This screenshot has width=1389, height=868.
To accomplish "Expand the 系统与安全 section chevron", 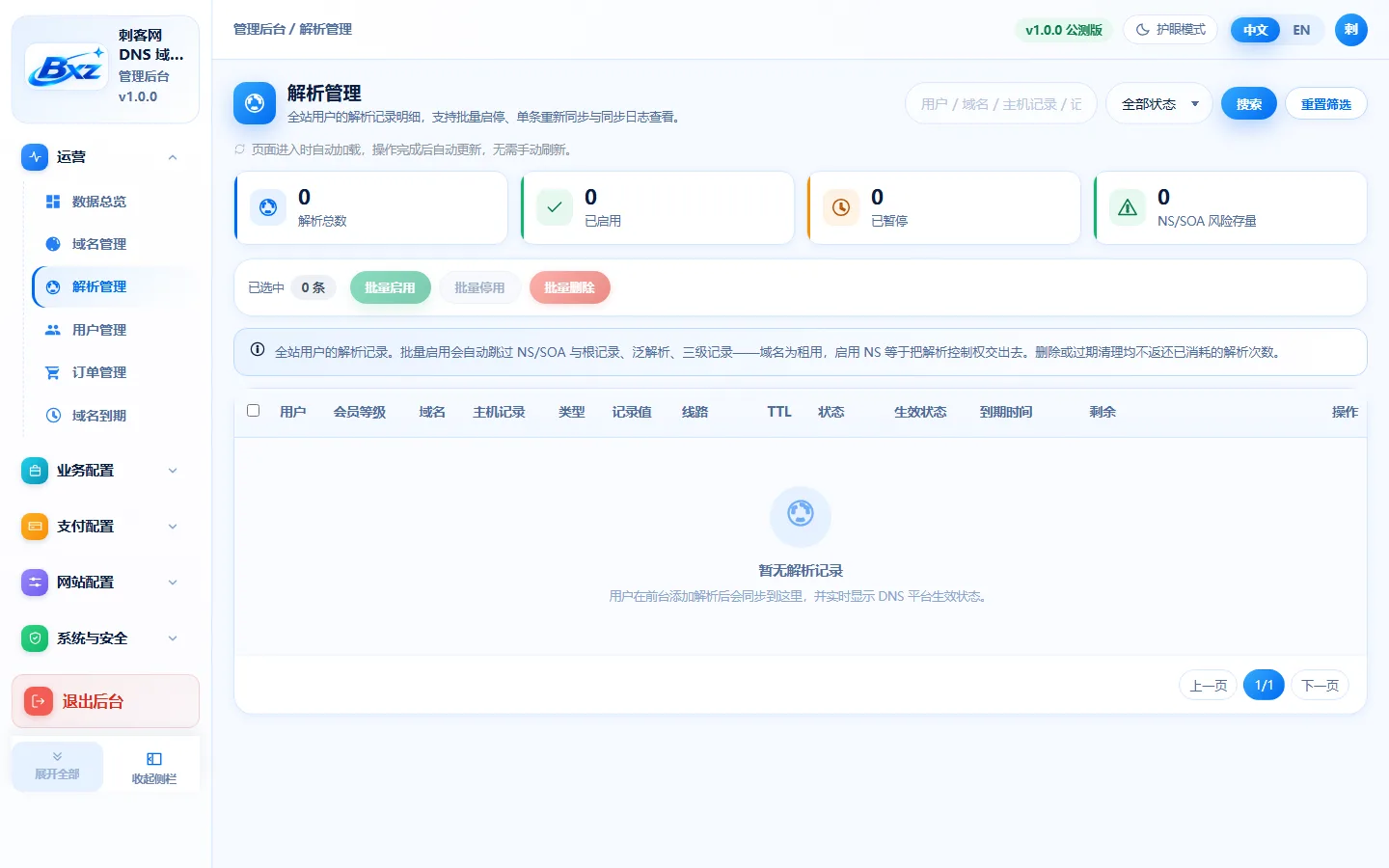I will coord(173,638).
